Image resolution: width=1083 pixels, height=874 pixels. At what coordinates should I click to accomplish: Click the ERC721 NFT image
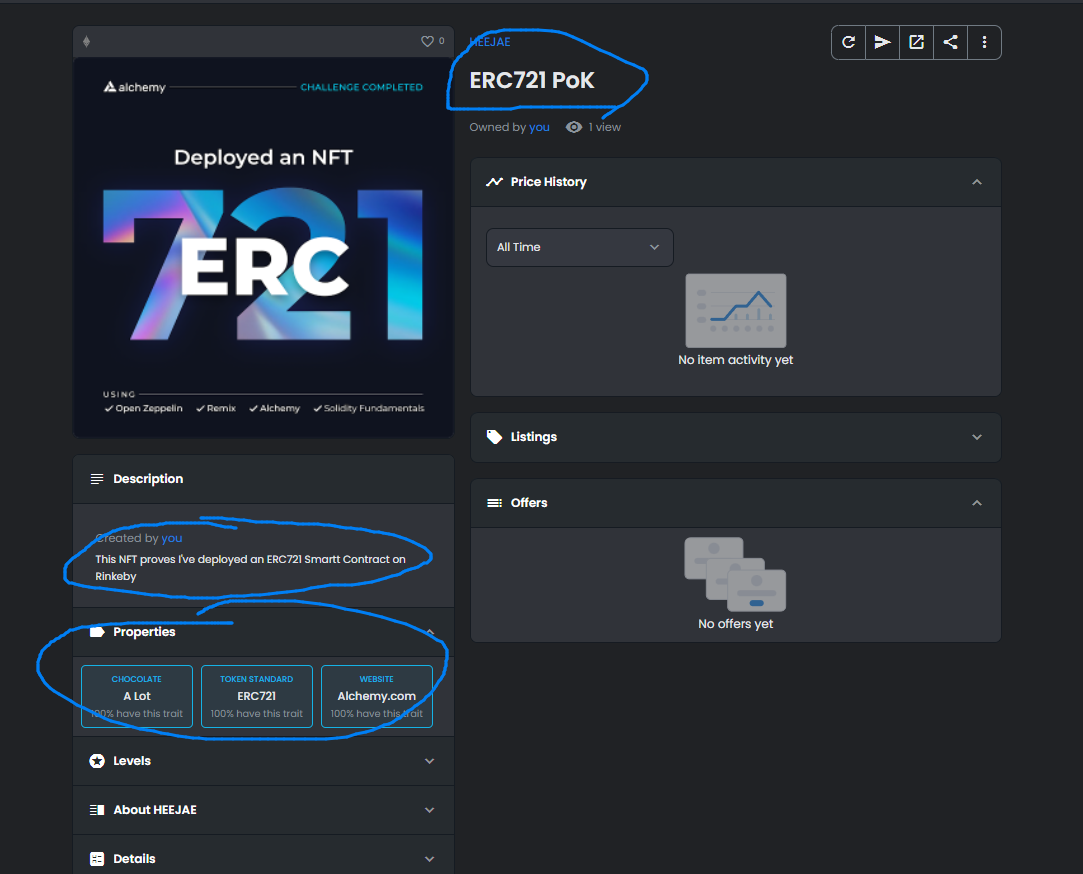tap(263, 247)
